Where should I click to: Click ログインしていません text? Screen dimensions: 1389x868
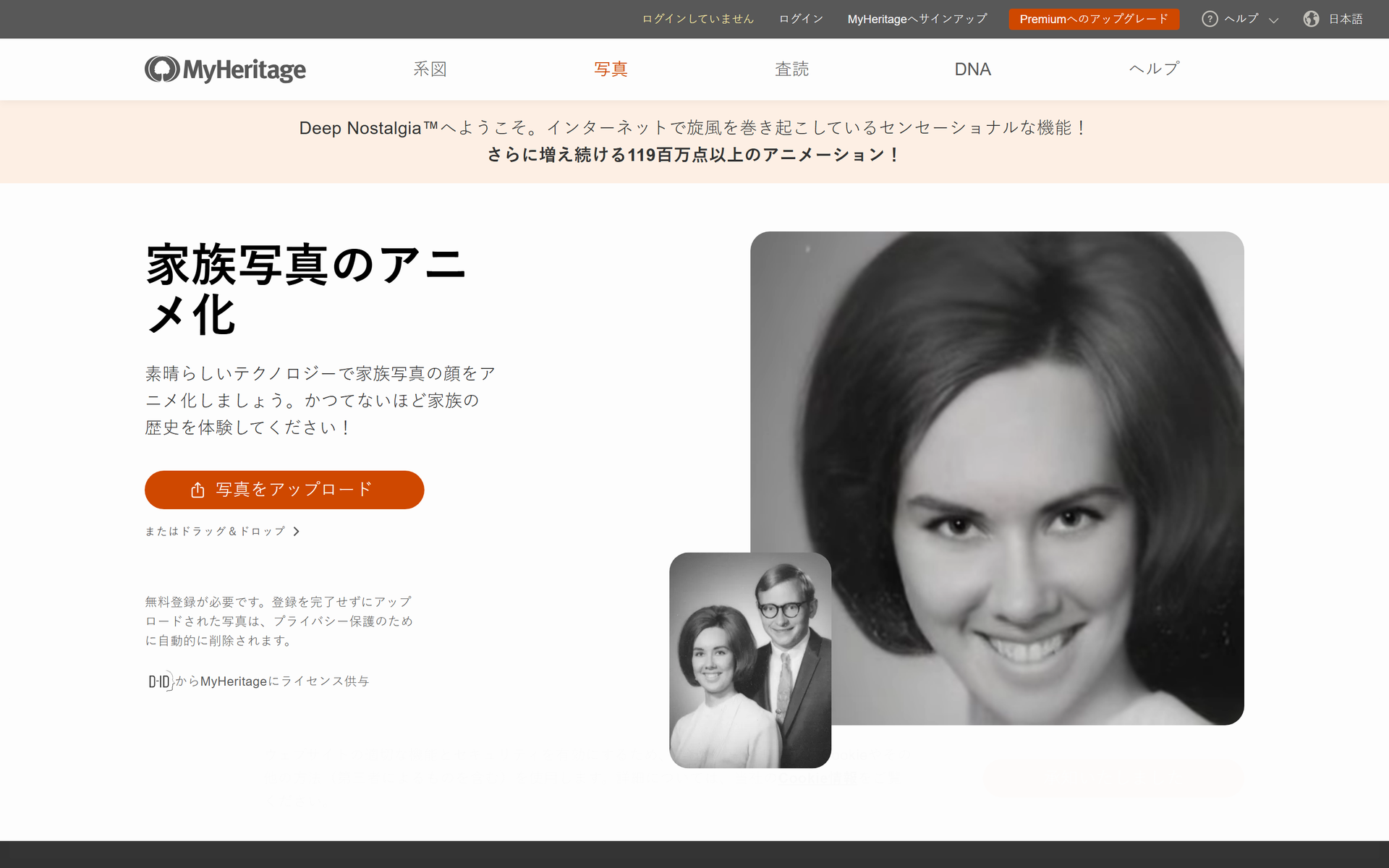point(698,19)
